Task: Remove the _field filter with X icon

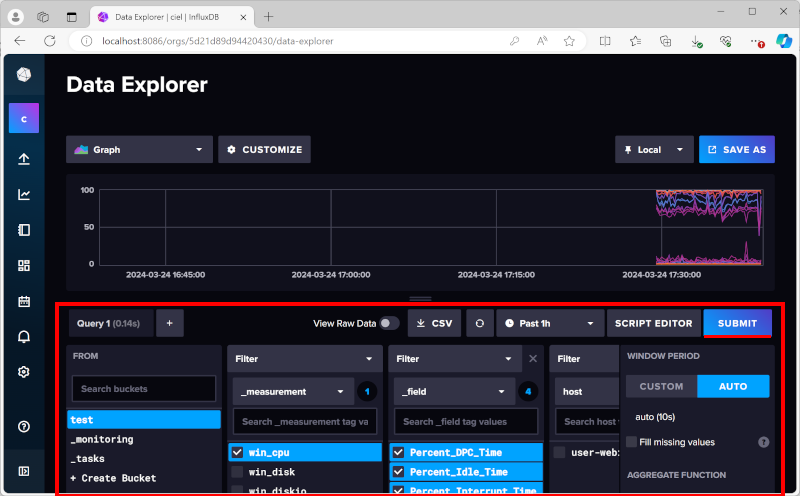Action: (x=533, y=359)
